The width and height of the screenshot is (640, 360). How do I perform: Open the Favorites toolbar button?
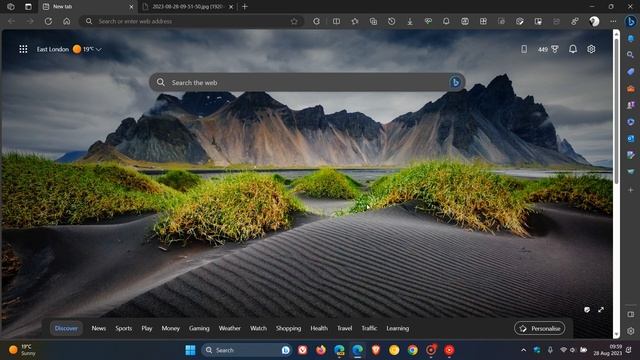[355, 21]
